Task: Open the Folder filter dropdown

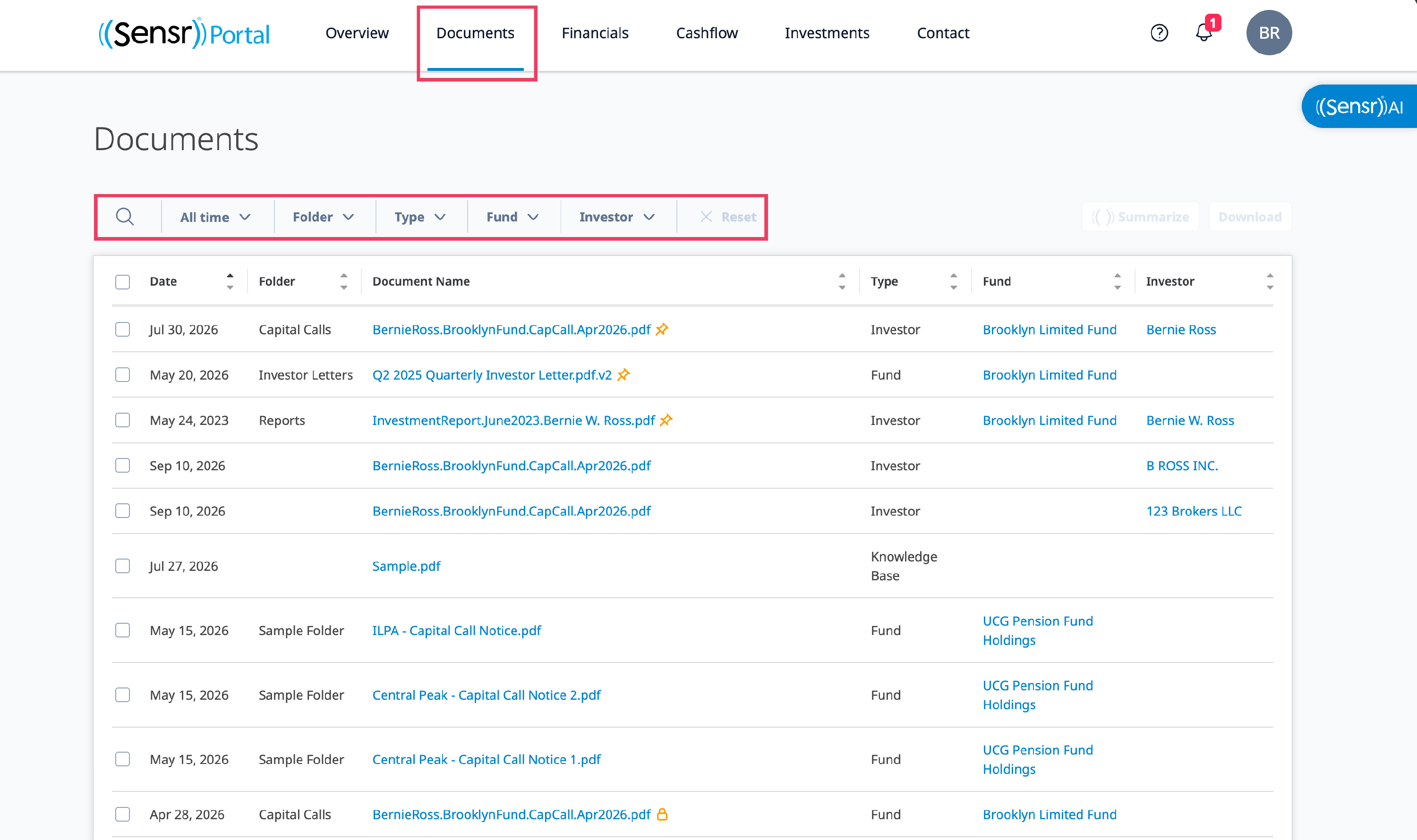Action: click(x=323, y=217)
